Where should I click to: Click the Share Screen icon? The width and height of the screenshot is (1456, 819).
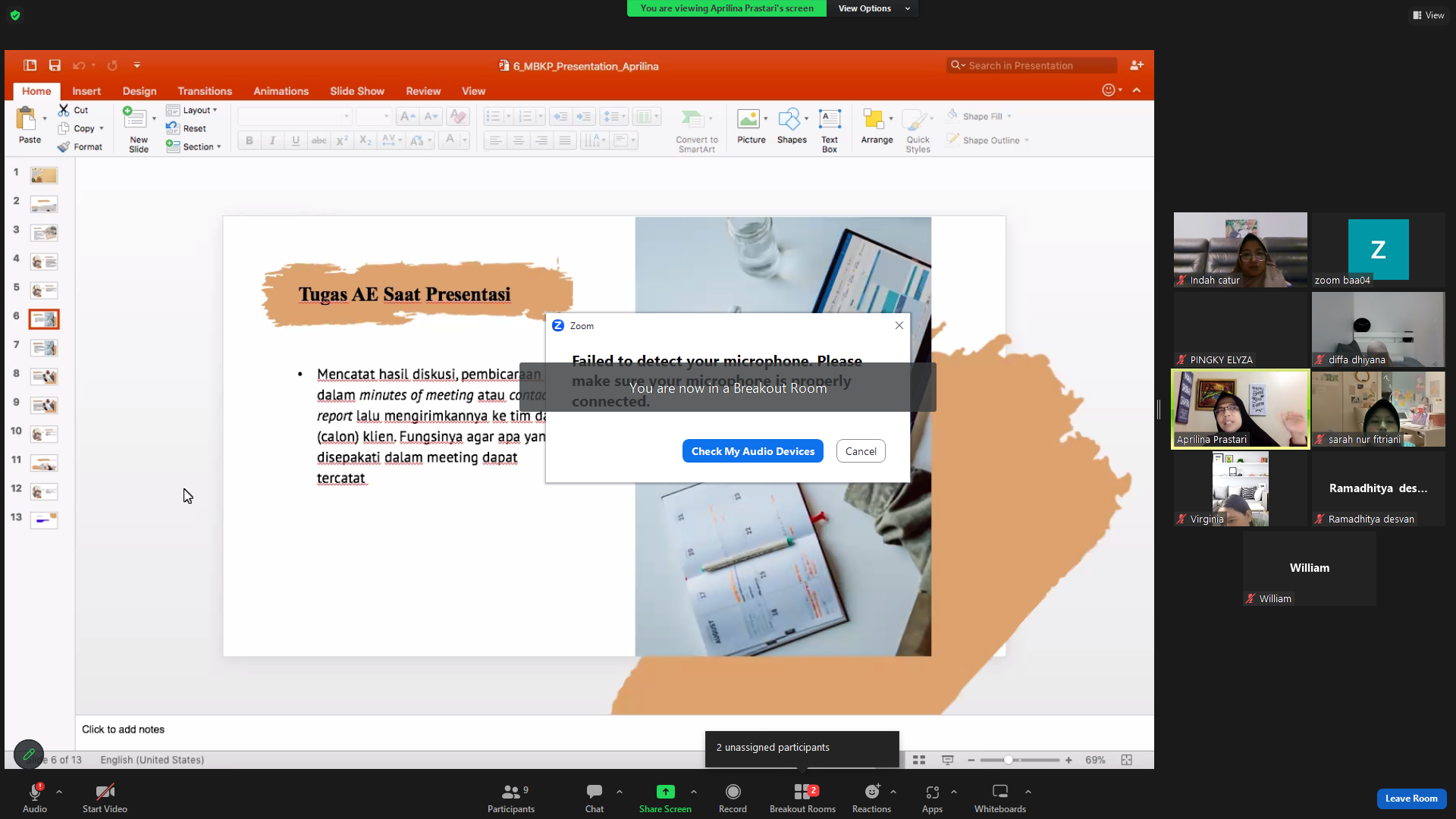click(x=665, y=792)
